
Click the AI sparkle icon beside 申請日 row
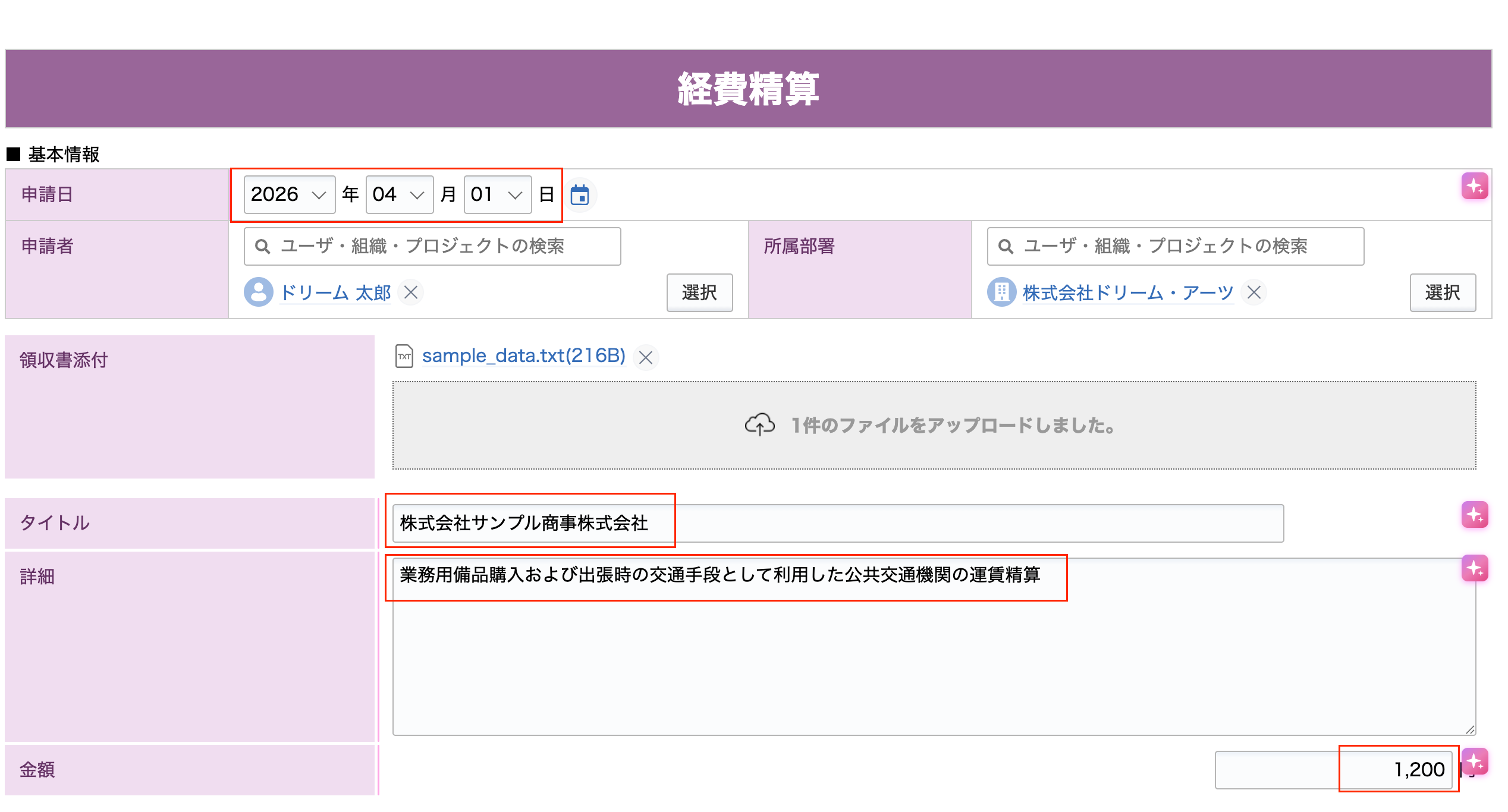tap(1475, 186)
